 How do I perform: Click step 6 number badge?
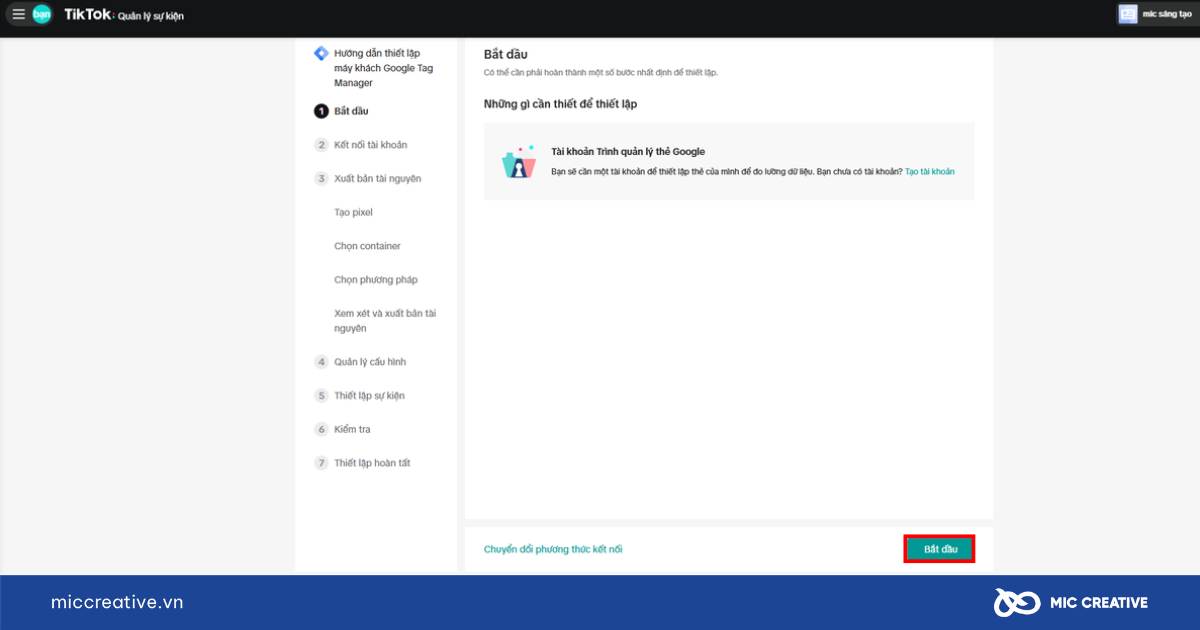tap(321, 429)
